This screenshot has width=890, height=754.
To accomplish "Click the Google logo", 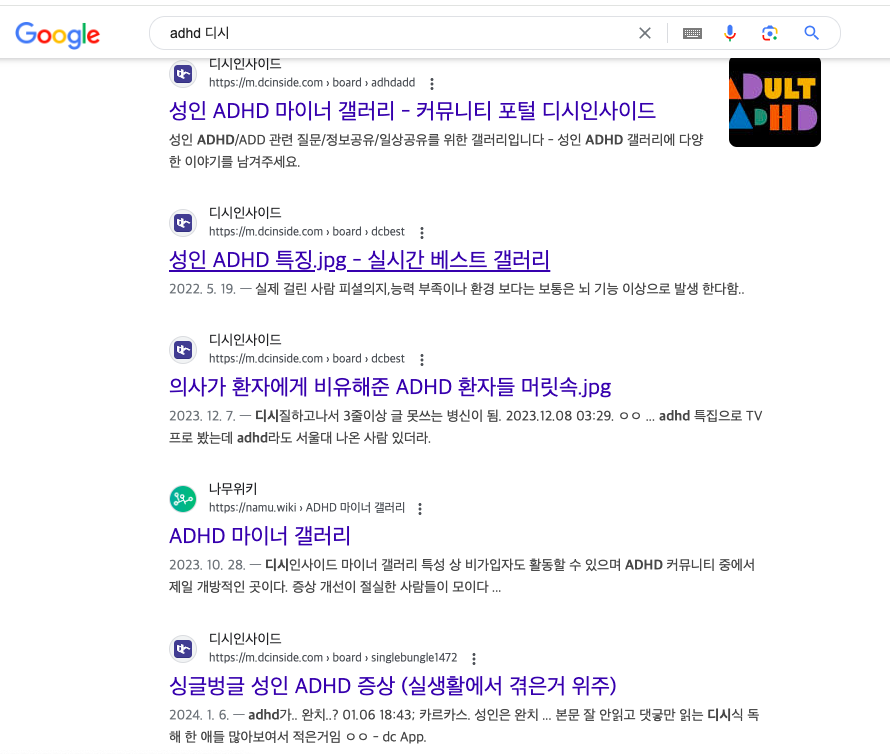I will point(57,35).
